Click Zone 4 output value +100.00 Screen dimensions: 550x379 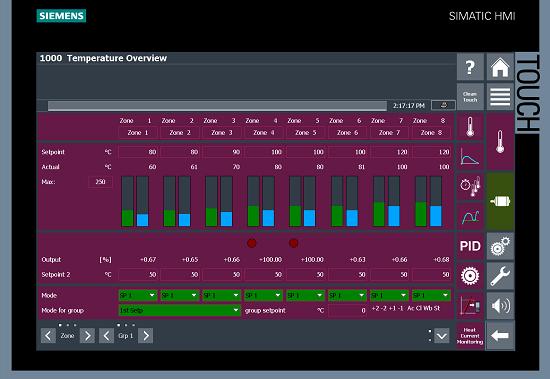(270, 260)
